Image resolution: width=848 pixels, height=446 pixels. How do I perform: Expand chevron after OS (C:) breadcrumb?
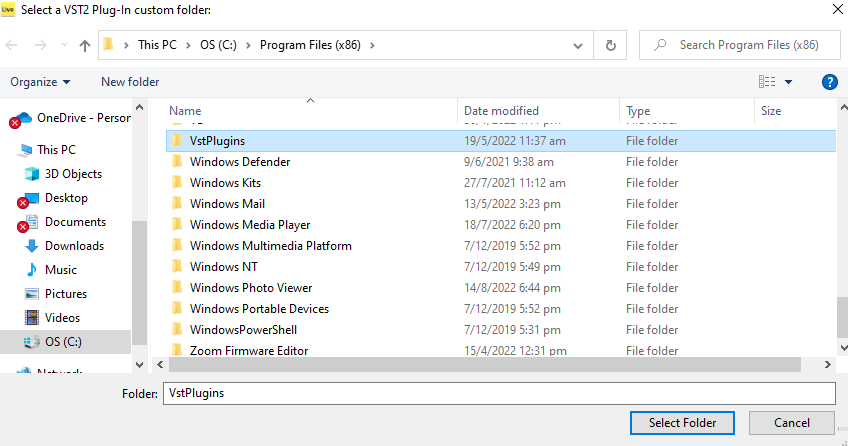click(x=248, y=45)
